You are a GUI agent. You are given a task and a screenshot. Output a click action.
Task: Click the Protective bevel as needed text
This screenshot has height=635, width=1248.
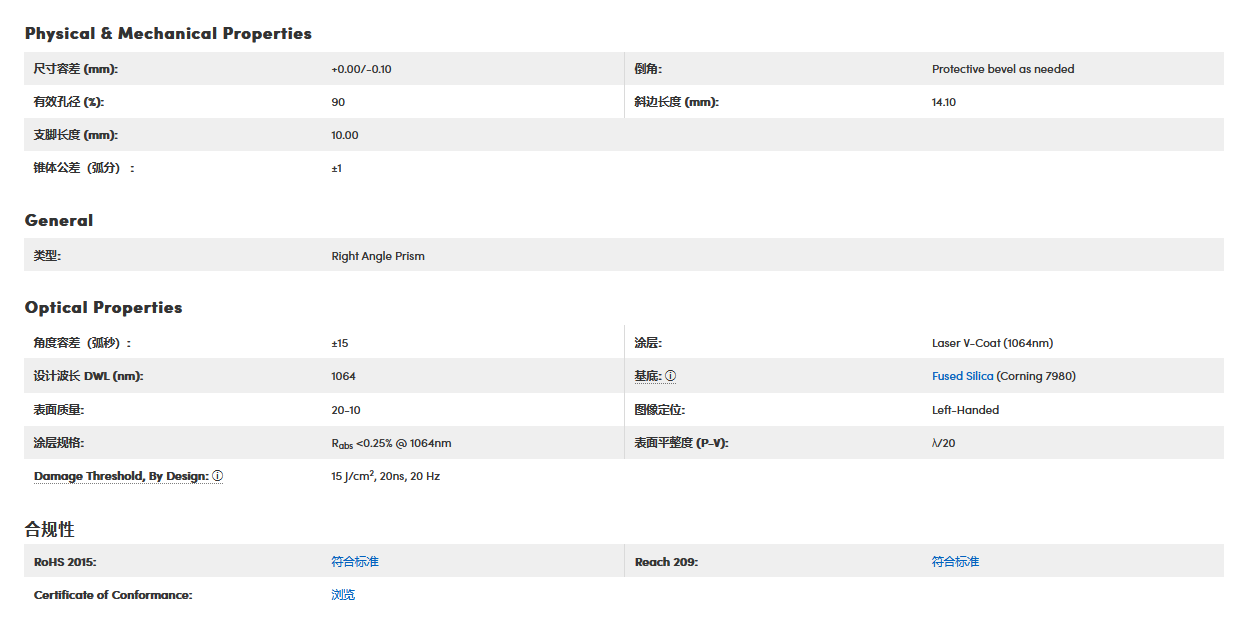1003,69
